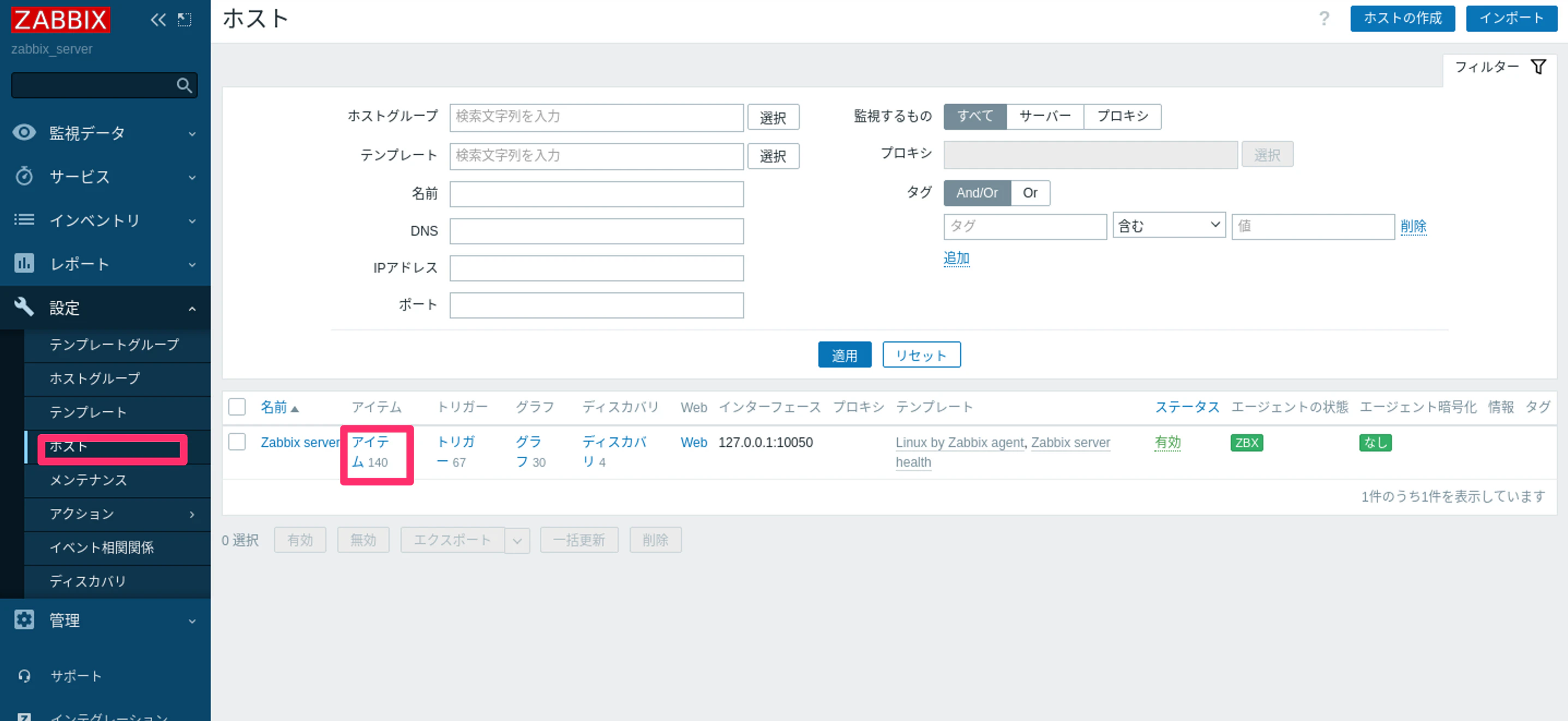Click the stopwatch icon for サービス
The height and width of the screenshot is (721, 1568).
pyautogui.click(x=25, y=176)
